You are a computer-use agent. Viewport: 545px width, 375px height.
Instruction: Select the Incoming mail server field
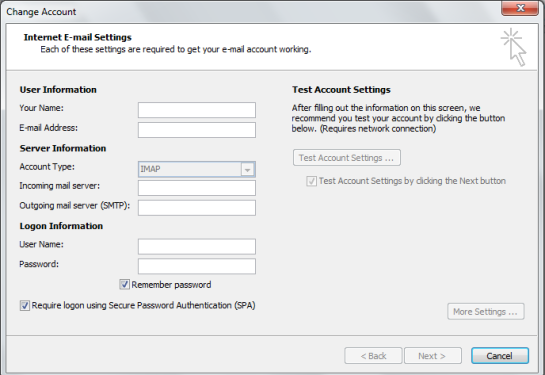click(x=197, y=188)
